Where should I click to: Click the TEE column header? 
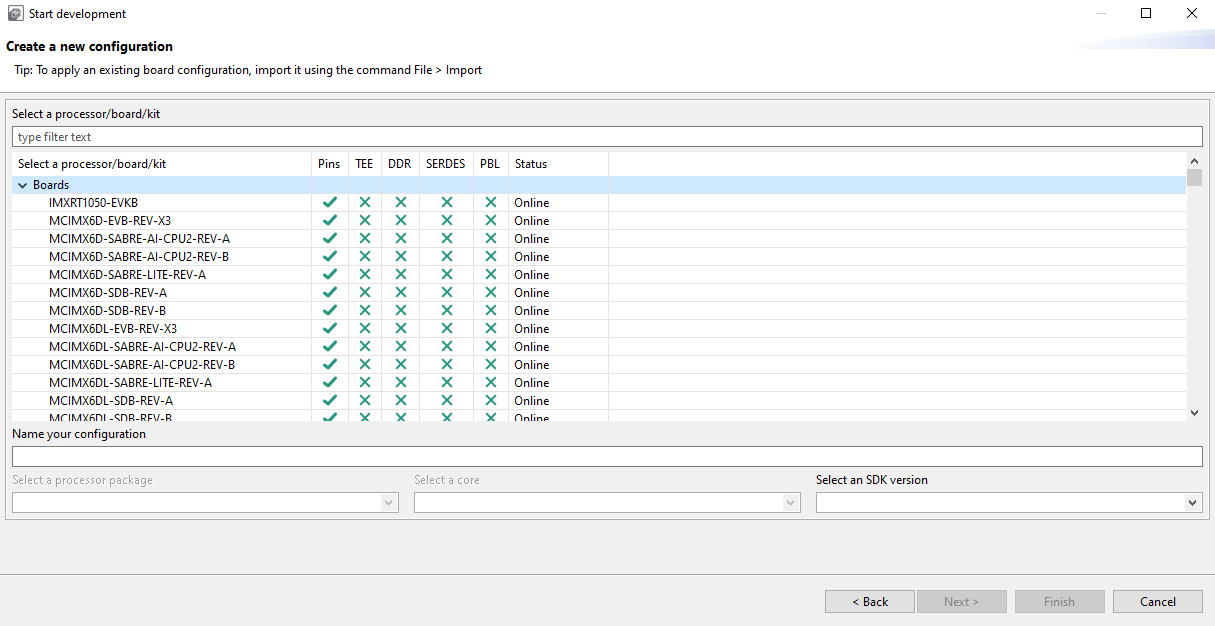(x=364, y=164)
